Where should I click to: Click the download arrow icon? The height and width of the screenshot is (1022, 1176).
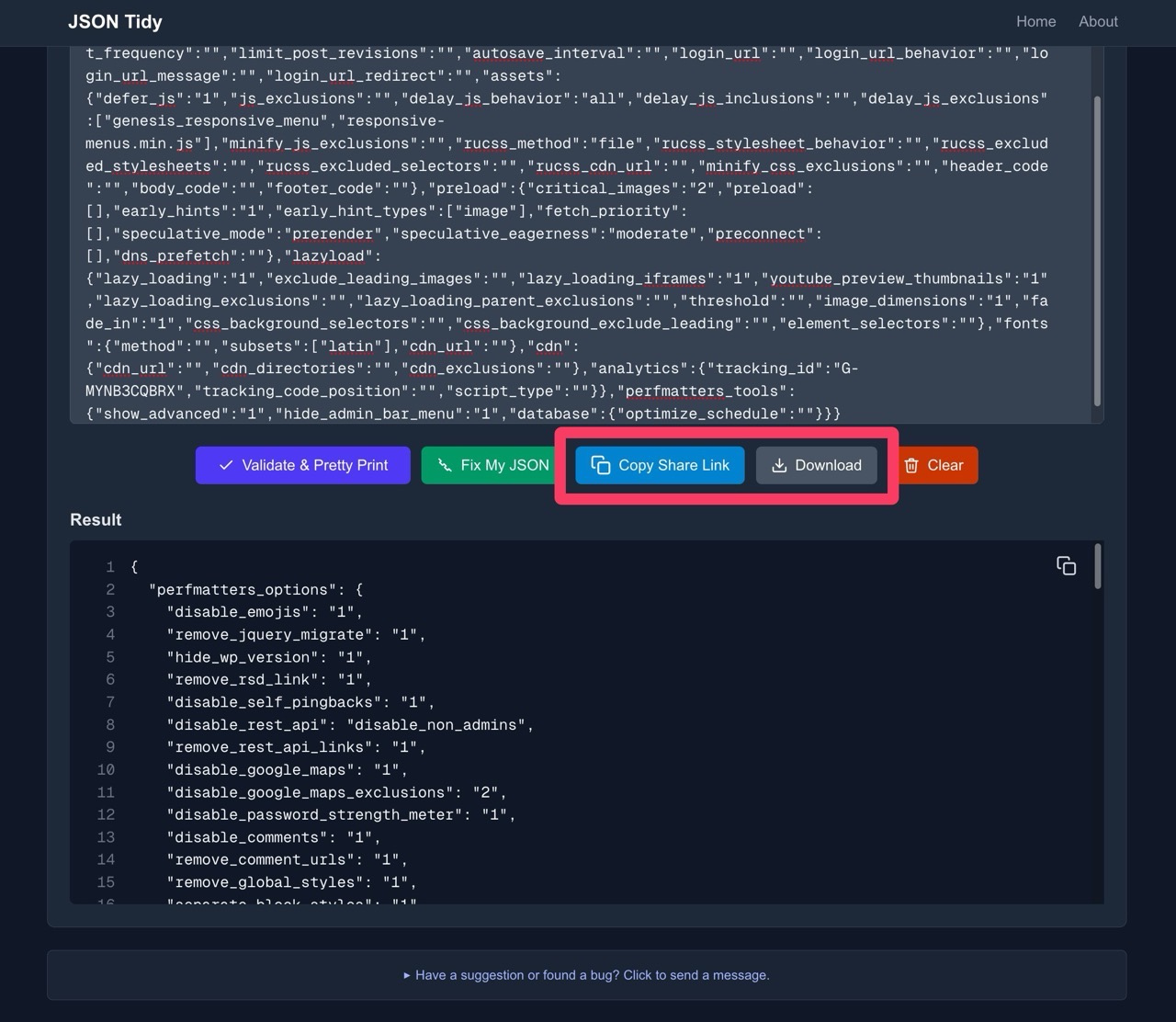point(779,465)
